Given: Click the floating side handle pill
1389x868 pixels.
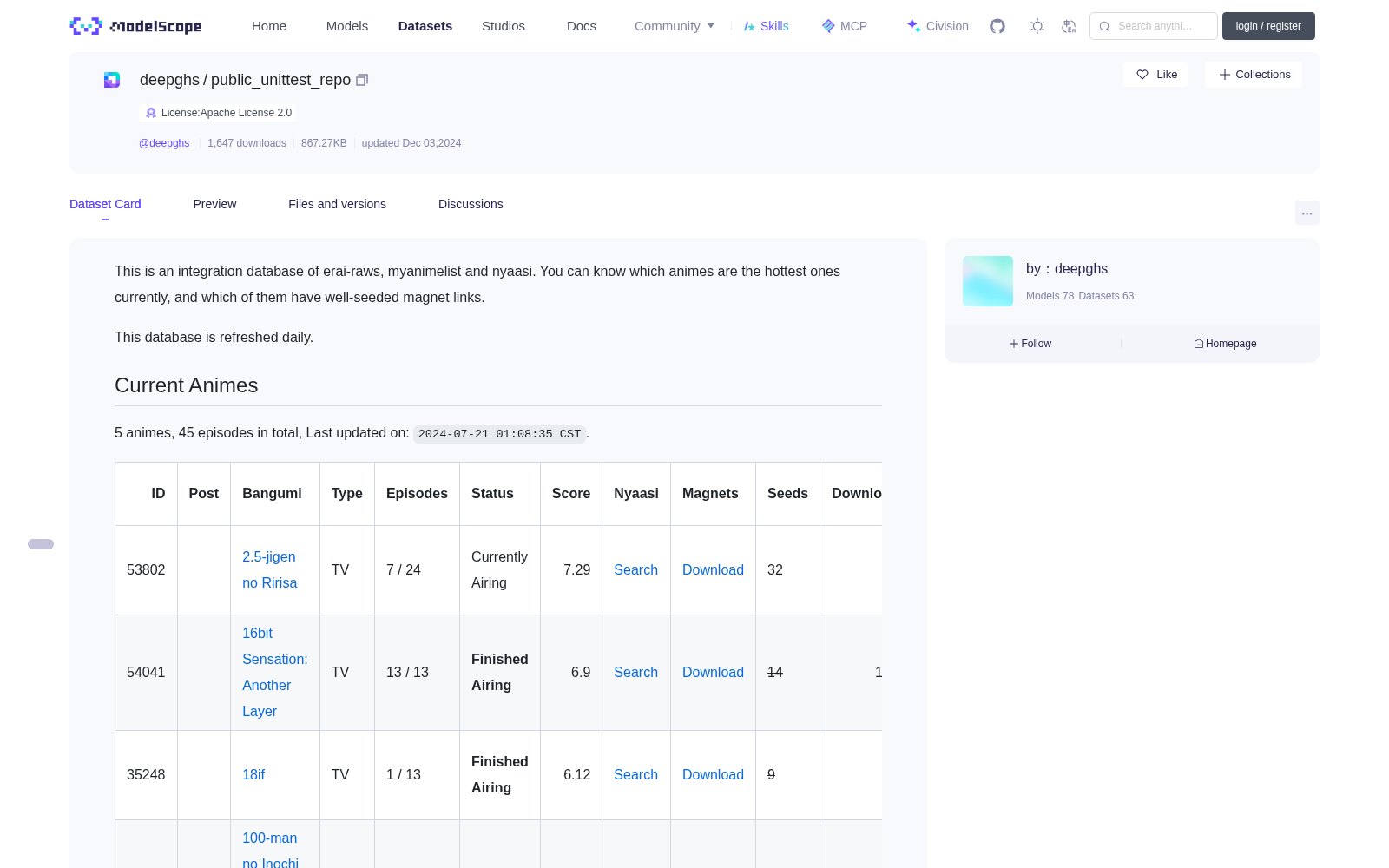Looking at the screenshot, I should click(41, 544).
